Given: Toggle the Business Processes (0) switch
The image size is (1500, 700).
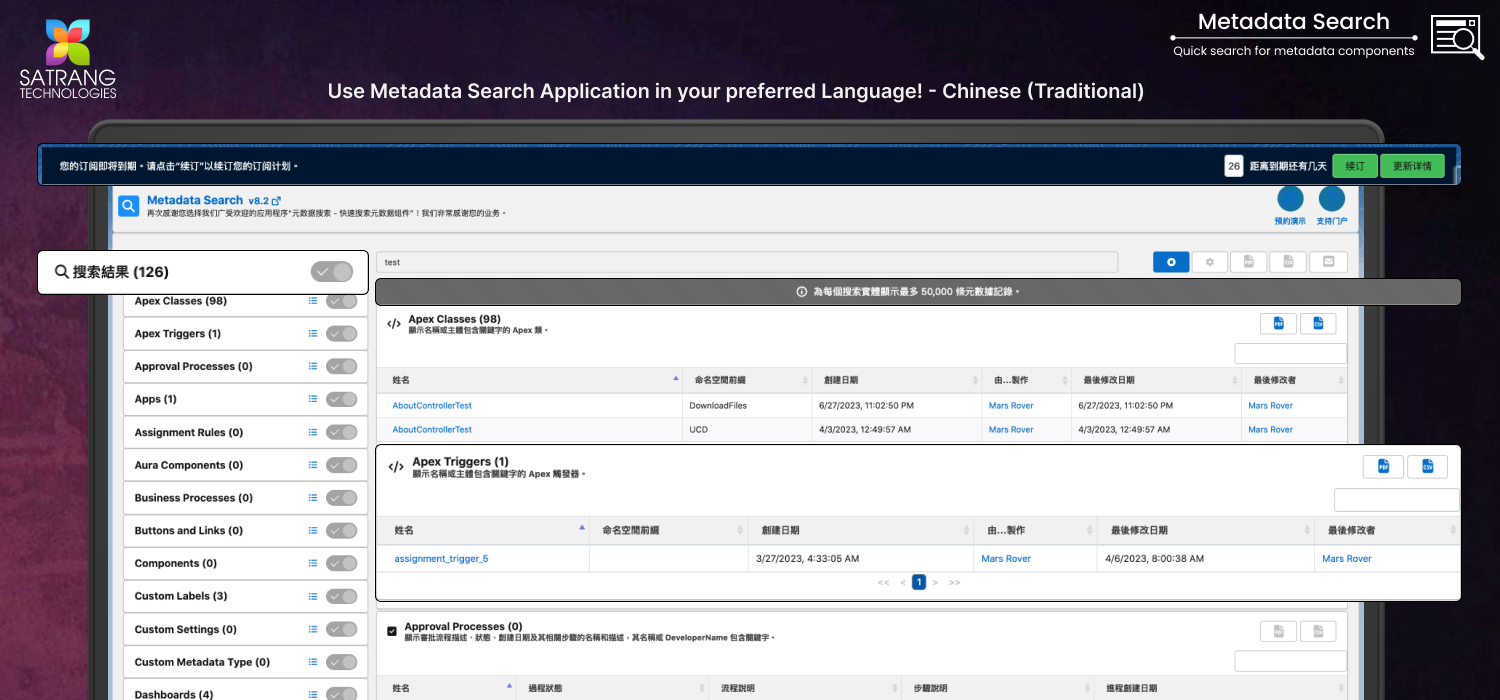Looking at the screenshot, I should pos(341,498).
